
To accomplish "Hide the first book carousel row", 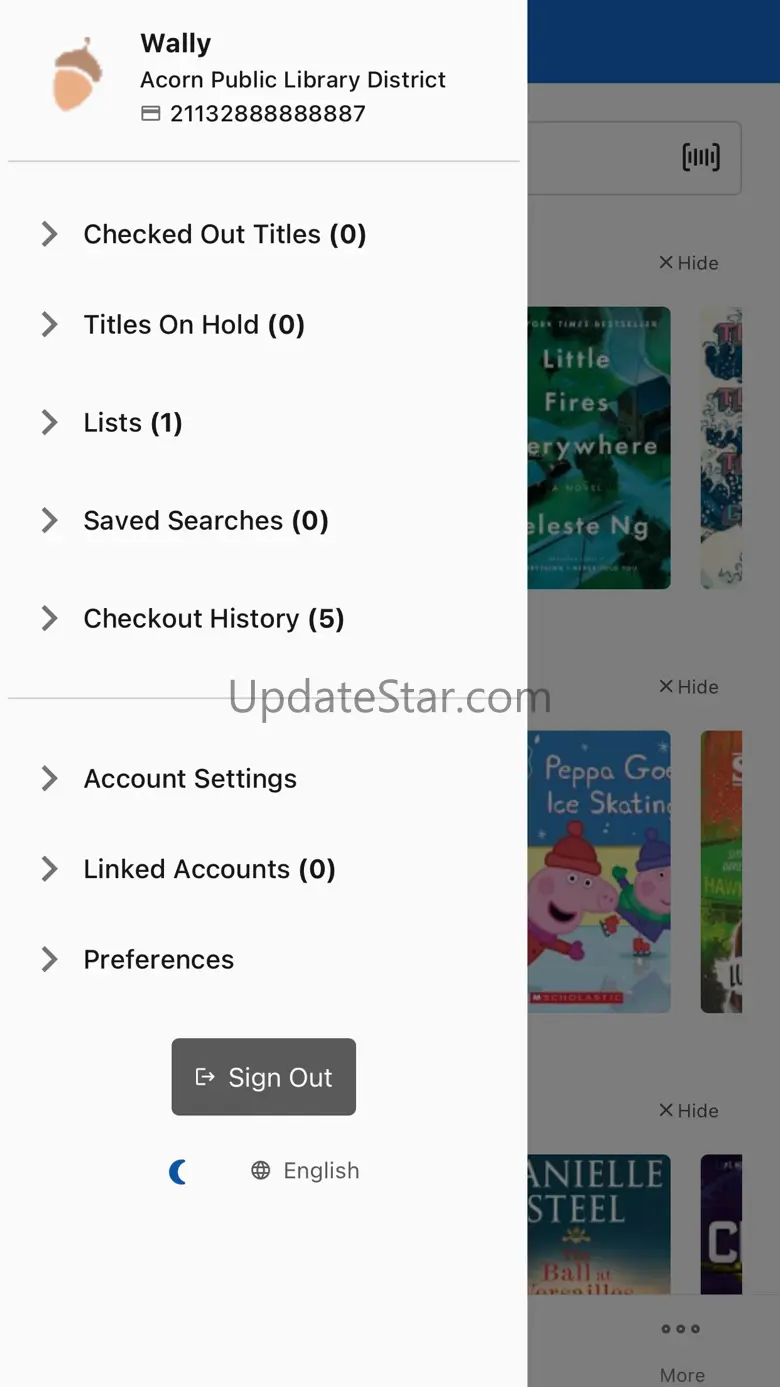I will click(x=689, y=263).
